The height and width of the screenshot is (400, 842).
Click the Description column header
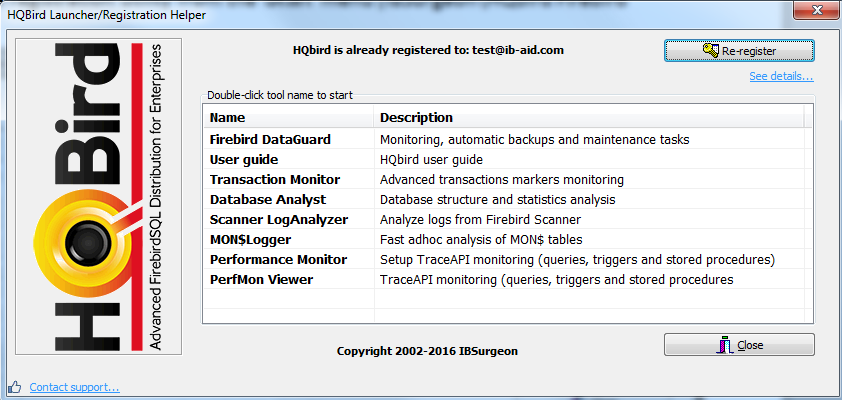[590, 118]
